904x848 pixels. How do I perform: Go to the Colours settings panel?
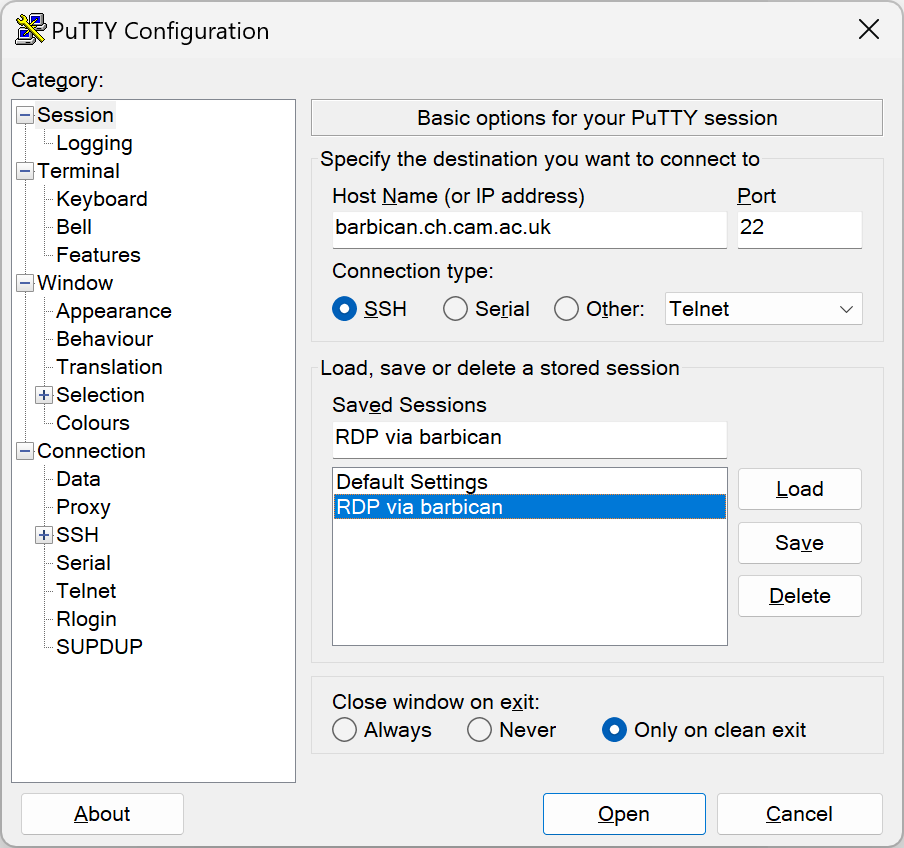93,423
